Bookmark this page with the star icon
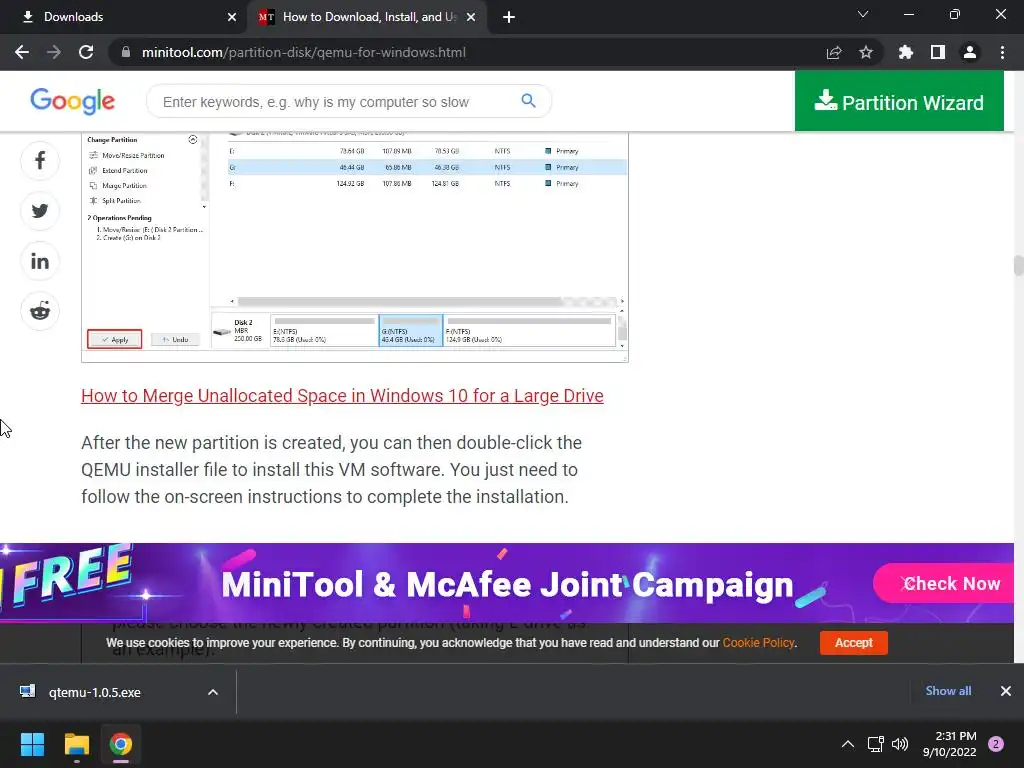Viewport: 1024px width, 768px height. 866,52
